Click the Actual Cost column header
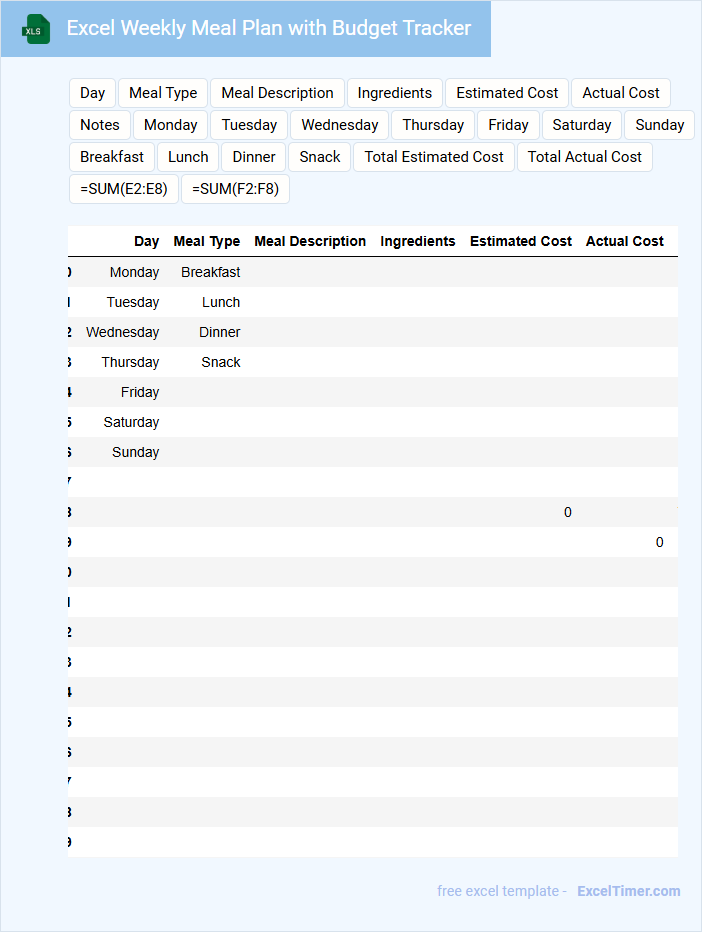Viewport: 702px width, 932px height. (625, 241)
